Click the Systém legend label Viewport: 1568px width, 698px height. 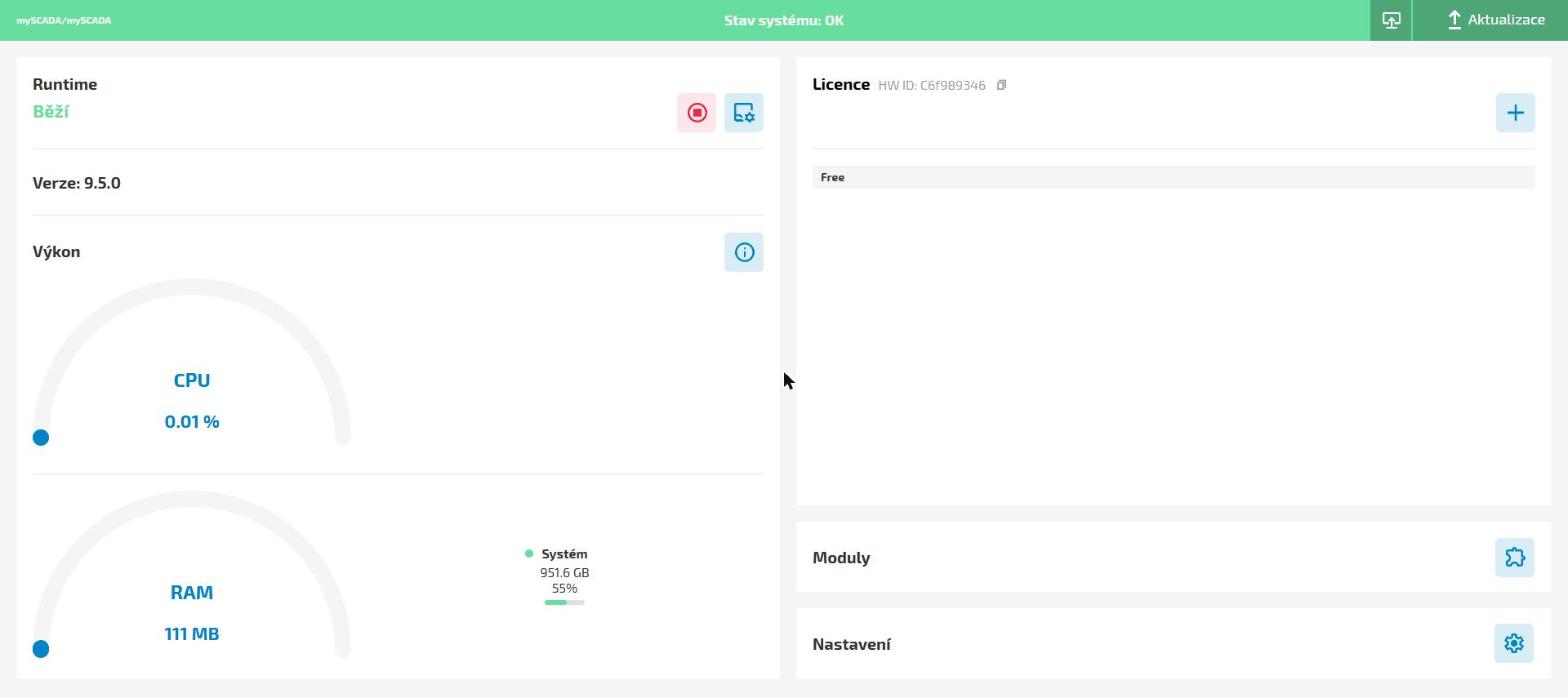[x=564, y=554]
